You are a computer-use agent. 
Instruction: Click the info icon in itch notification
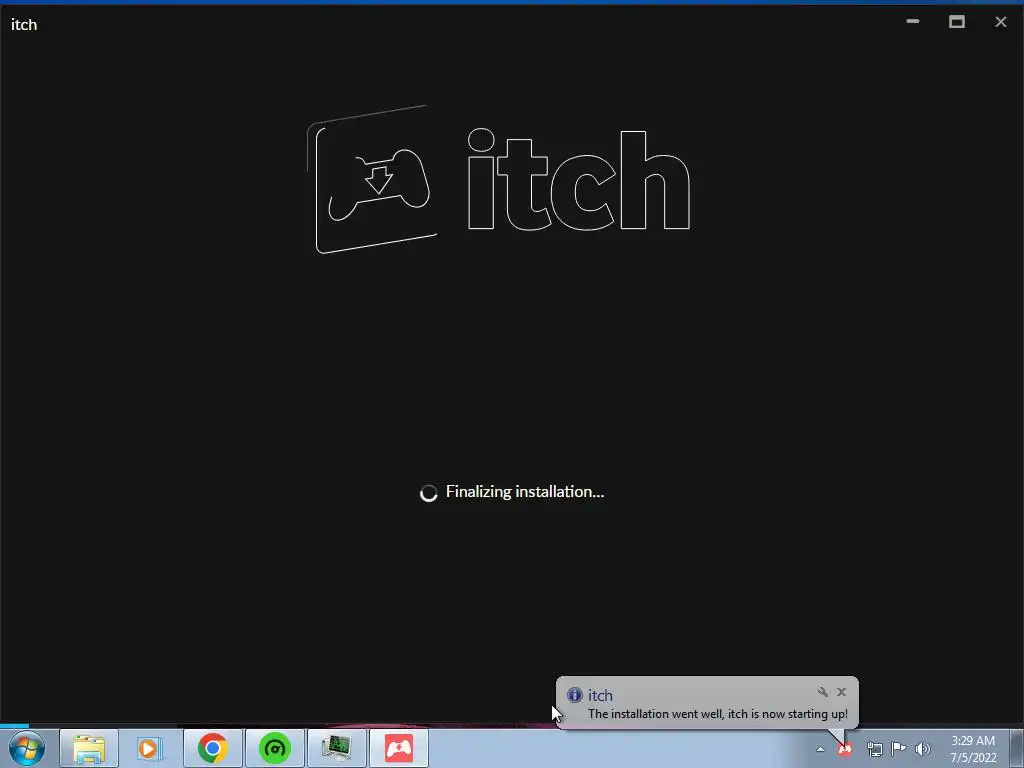coord(575,695)
